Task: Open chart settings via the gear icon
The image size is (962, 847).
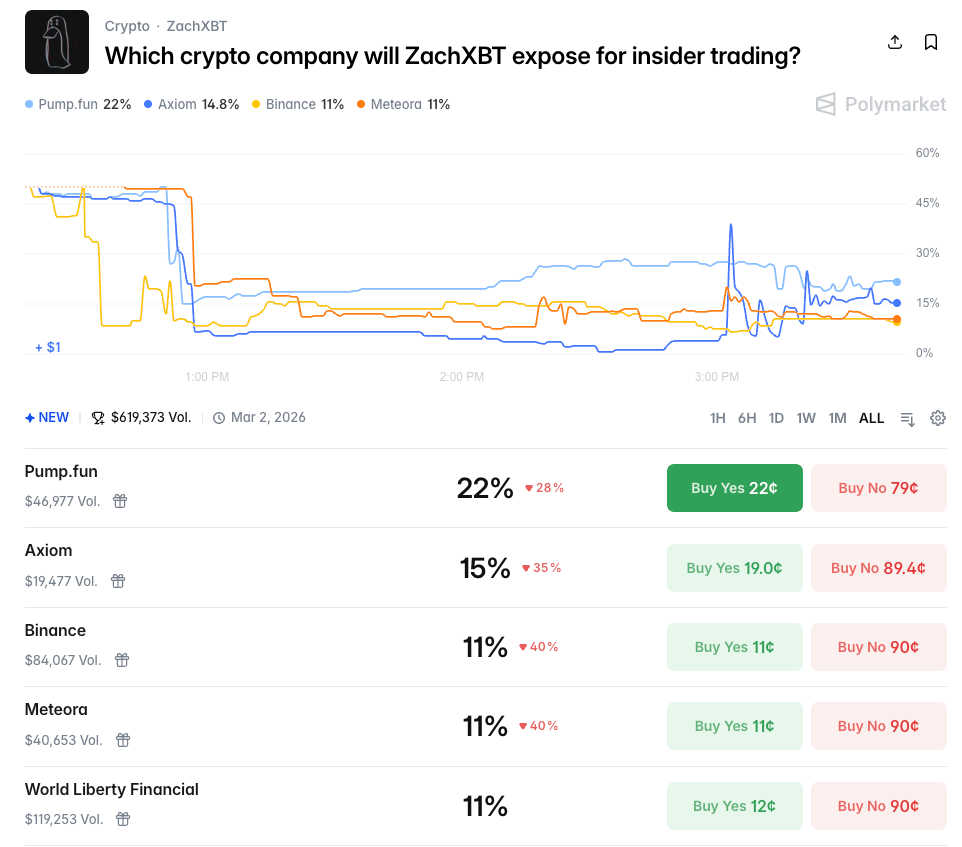Action: pos(937,418)
